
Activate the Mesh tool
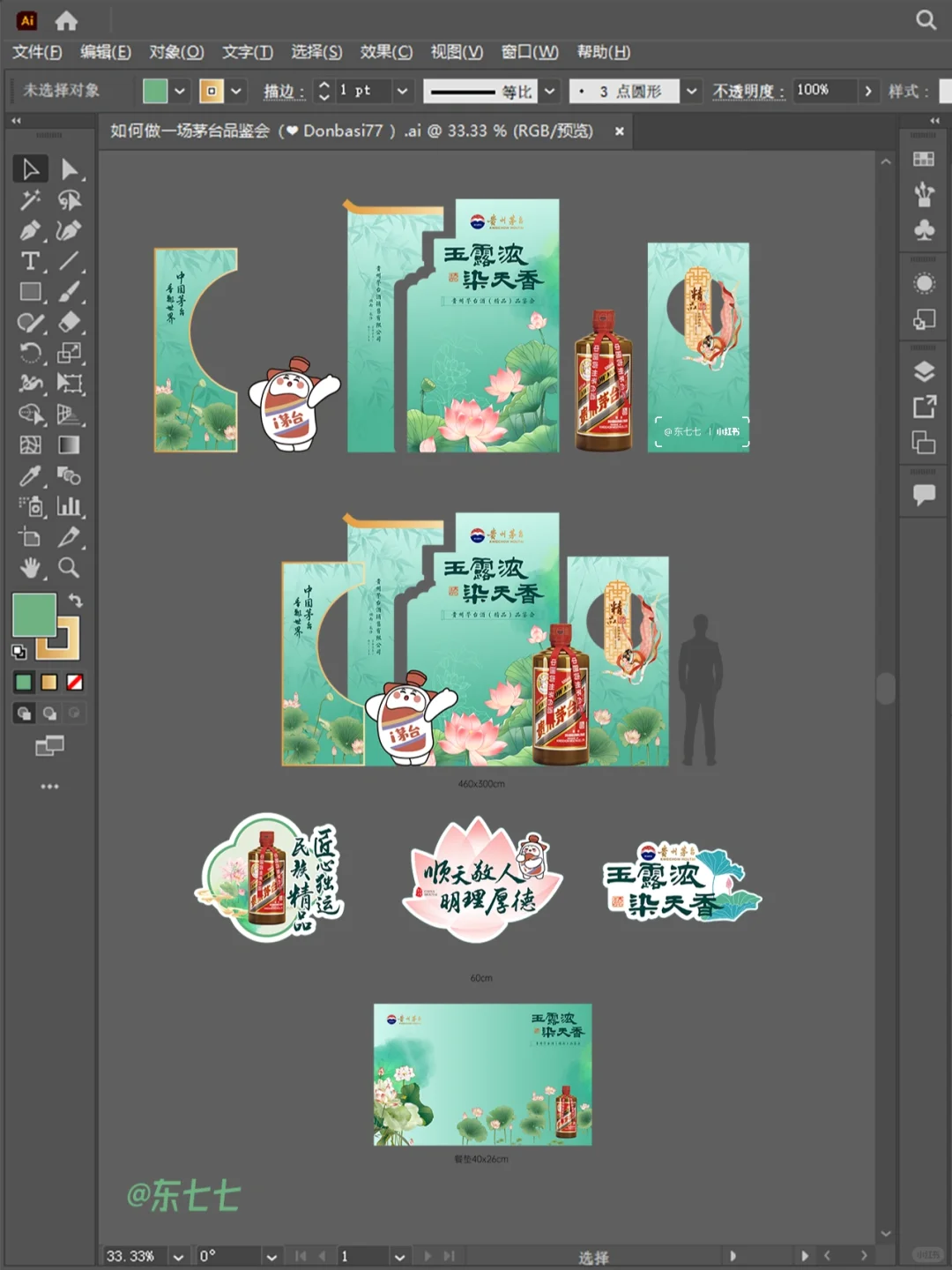click(x=30, y=445)
